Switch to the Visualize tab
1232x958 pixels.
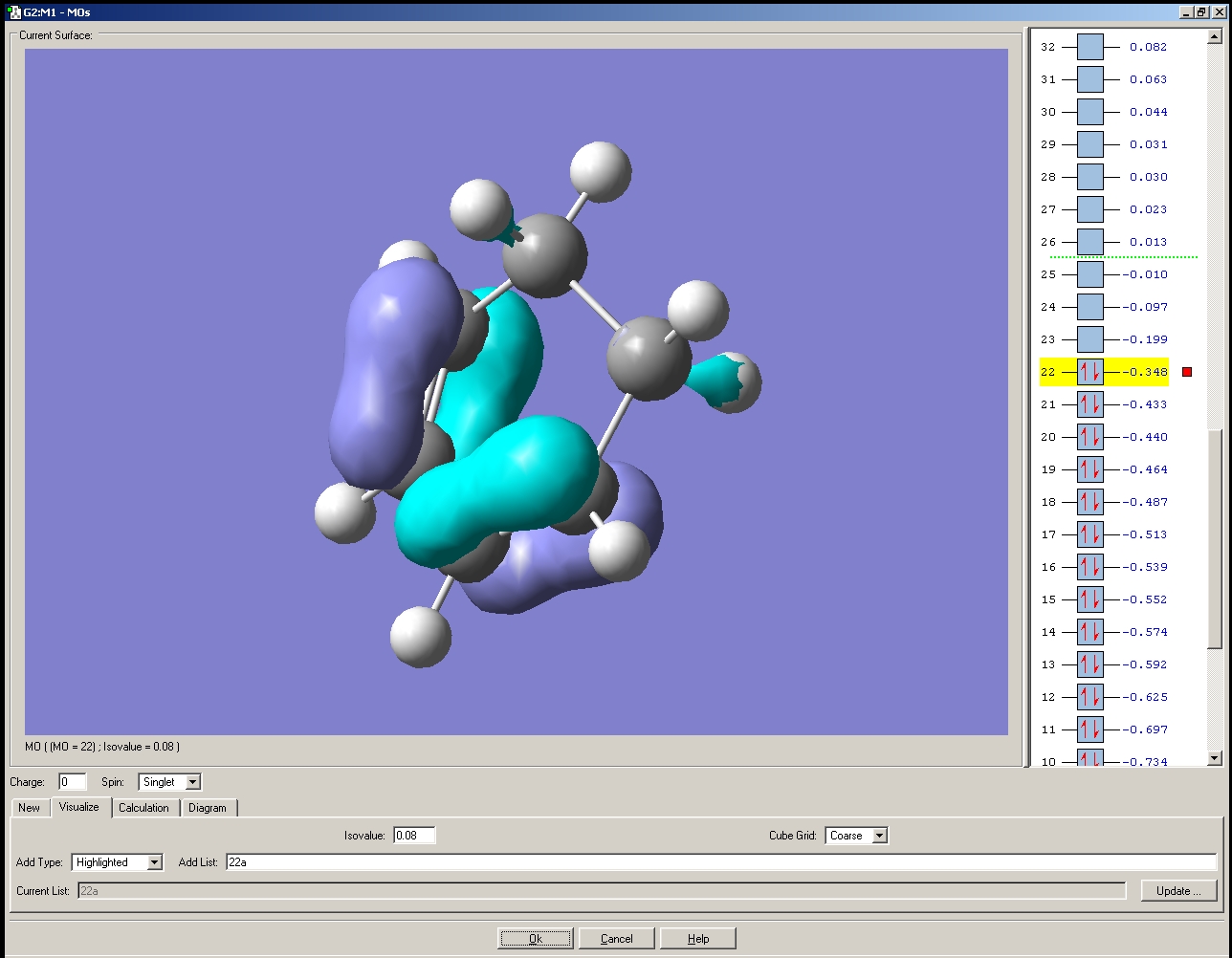[x=79, y=807]
